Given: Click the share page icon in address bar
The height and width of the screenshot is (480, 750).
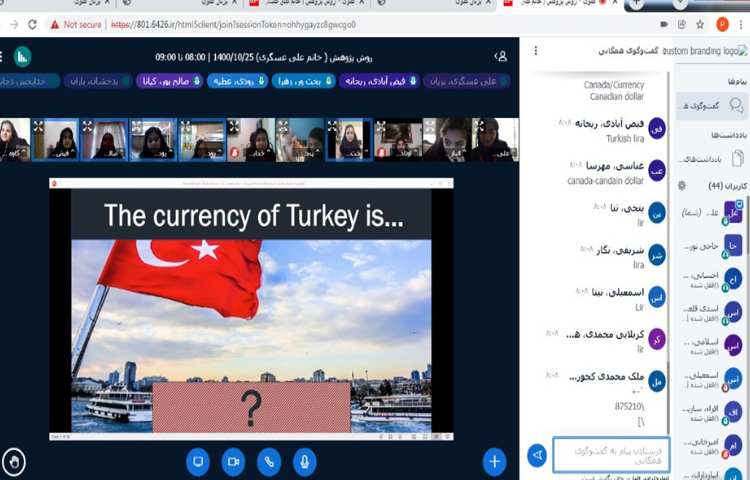Looking at the screenshot, I should point(682,24).
